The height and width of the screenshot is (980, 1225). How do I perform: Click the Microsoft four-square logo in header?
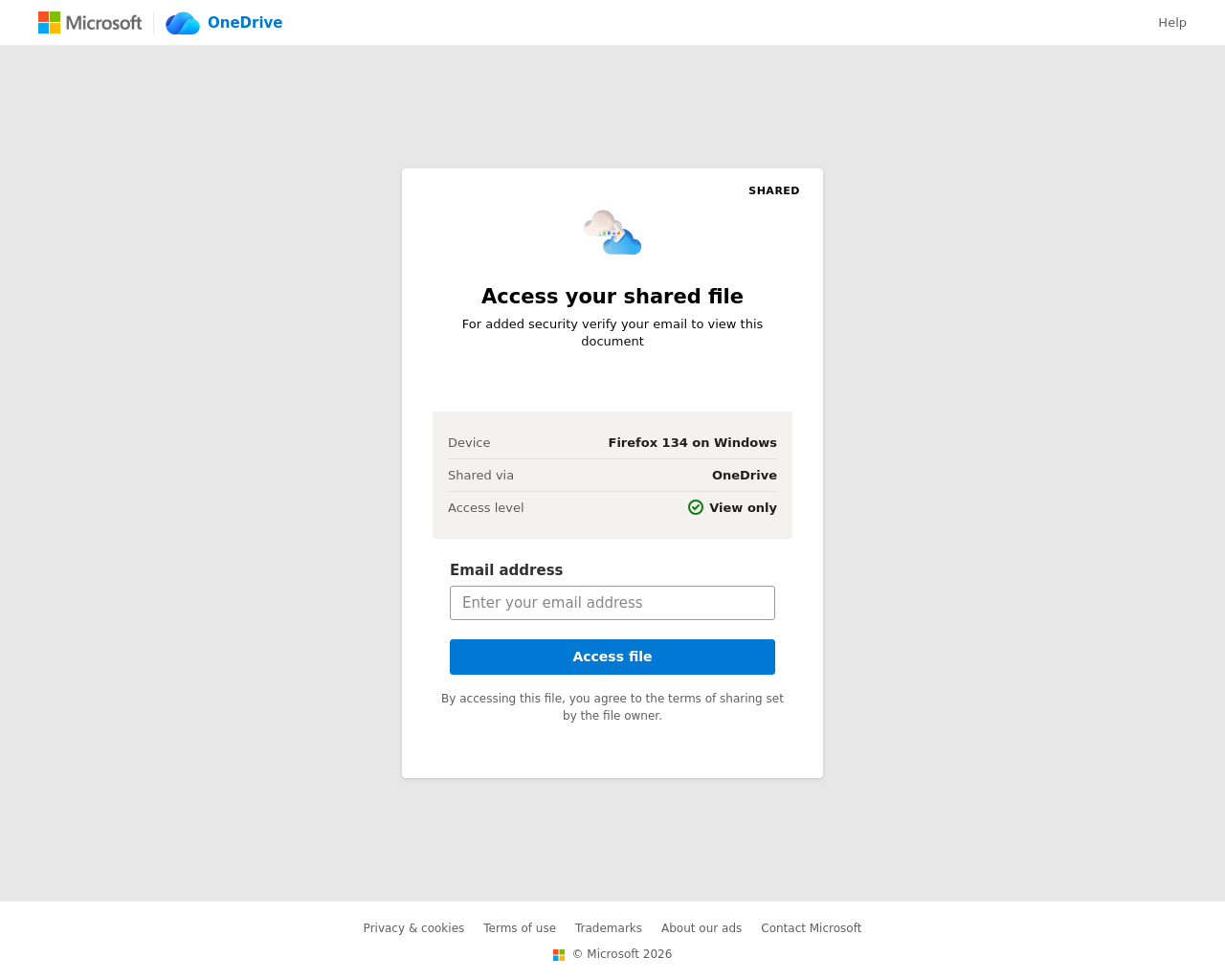coord(49,22)
